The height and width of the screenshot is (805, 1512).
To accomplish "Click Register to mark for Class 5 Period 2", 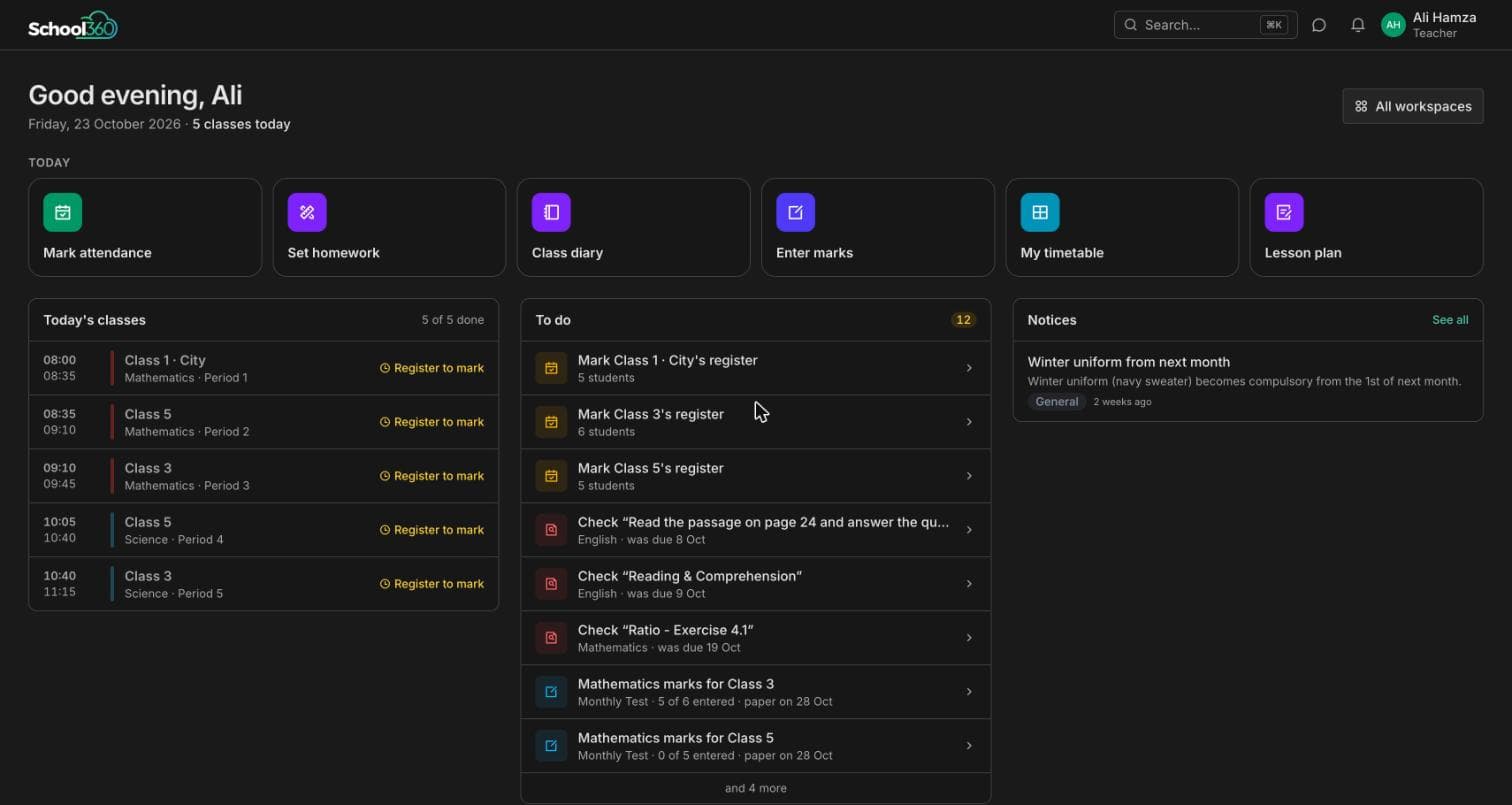I will click(x=432, y=422).
